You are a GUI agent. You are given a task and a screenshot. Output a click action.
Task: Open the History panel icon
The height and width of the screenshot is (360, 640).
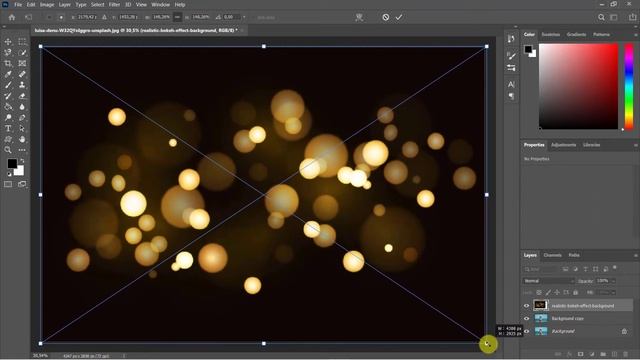coord(511,39)
